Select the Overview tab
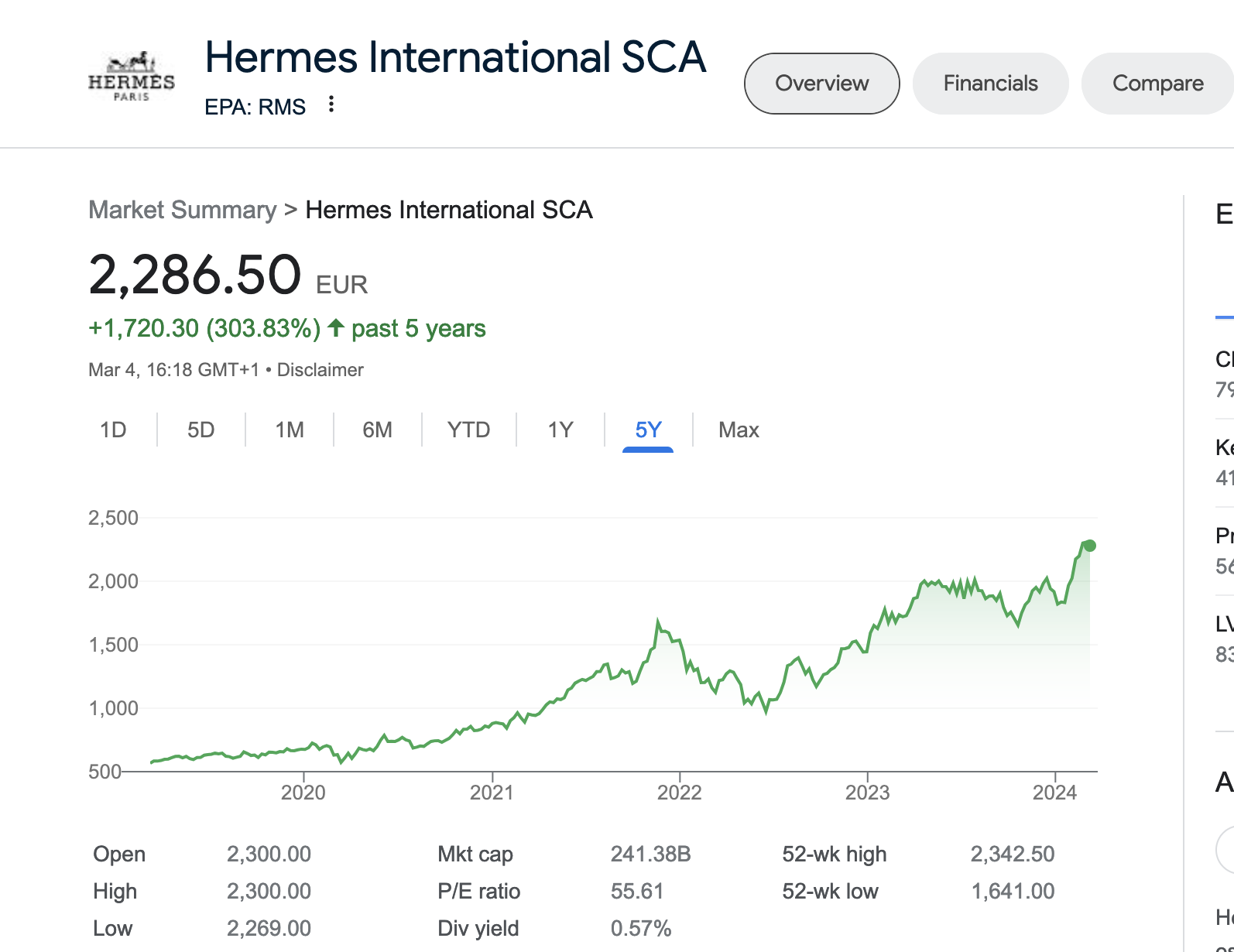 (x=821, y=84)
